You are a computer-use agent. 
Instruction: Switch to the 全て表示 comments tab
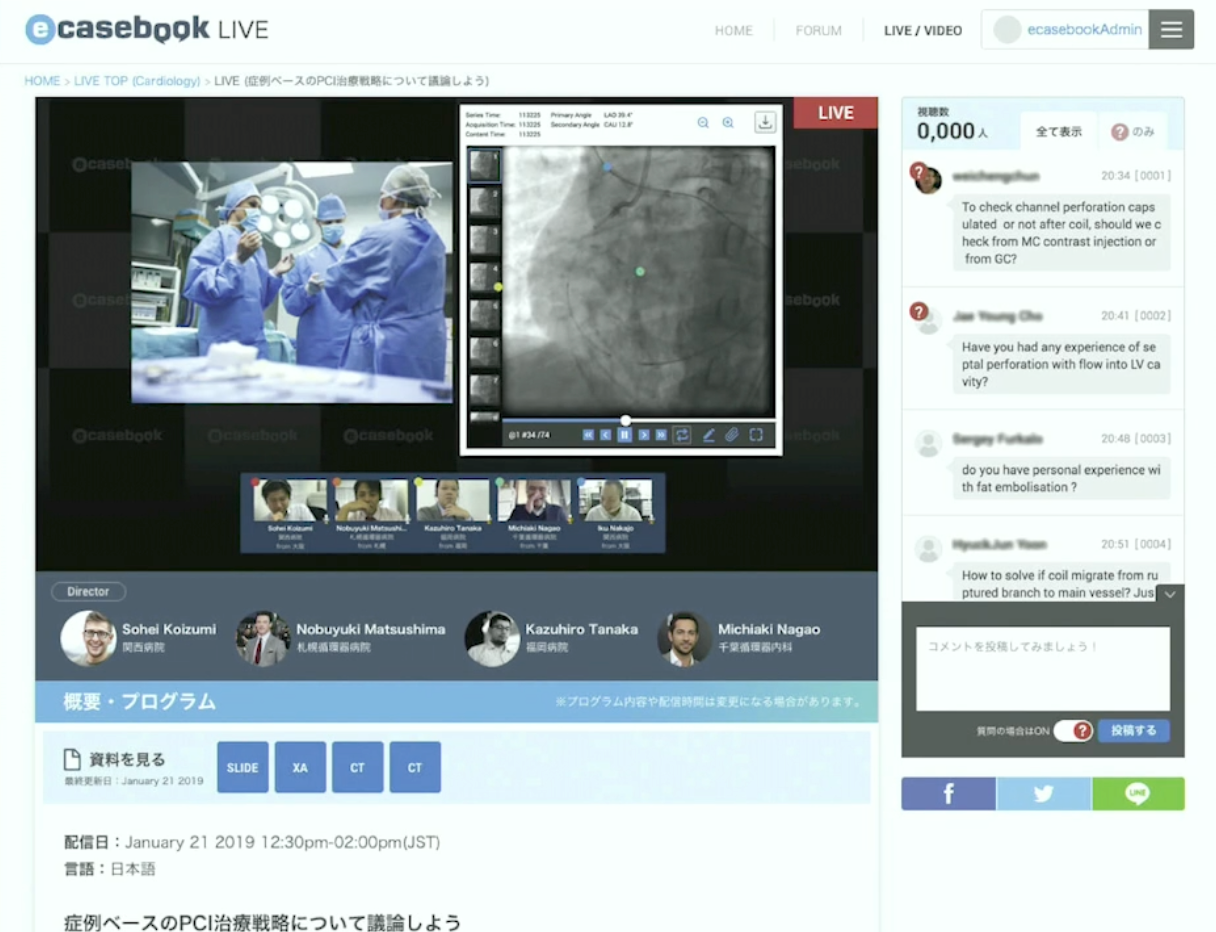pyautogui.click(x=1059, y=132)
